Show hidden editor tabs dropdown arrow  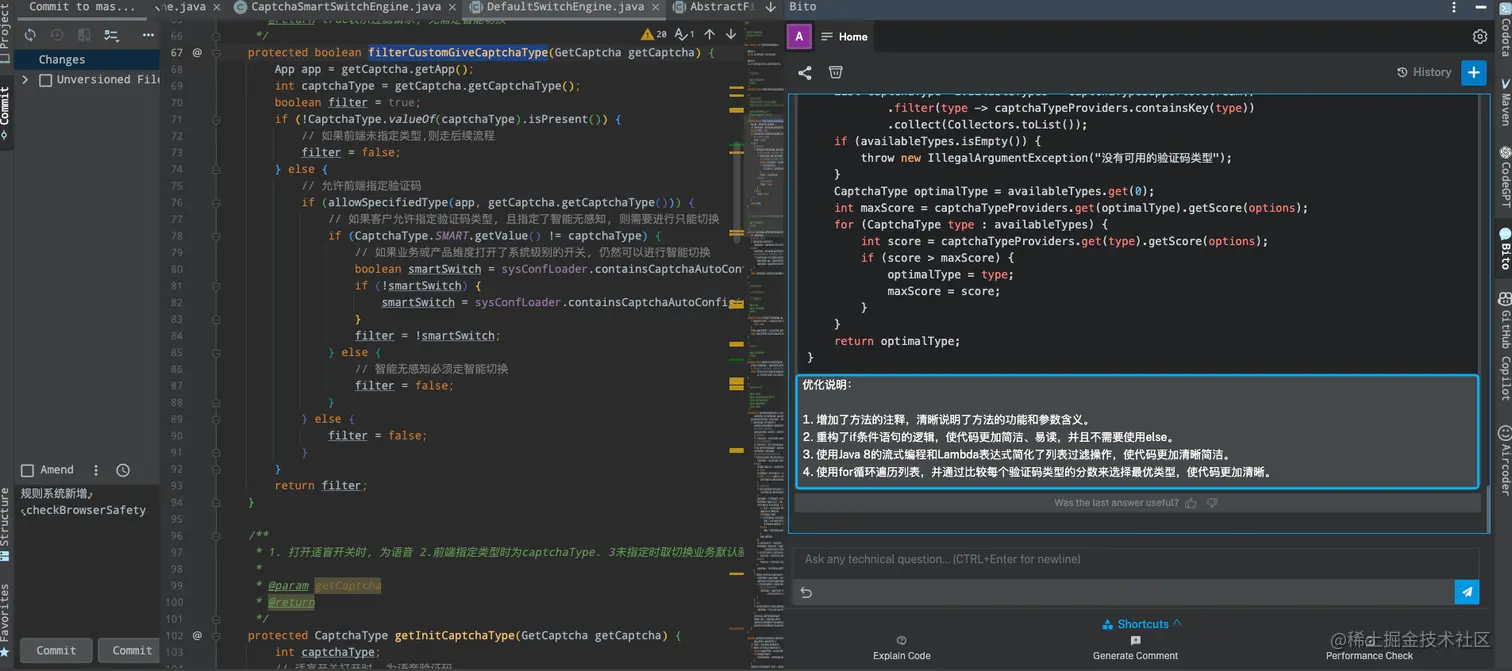pyautogui.click(x=770, y=7)
